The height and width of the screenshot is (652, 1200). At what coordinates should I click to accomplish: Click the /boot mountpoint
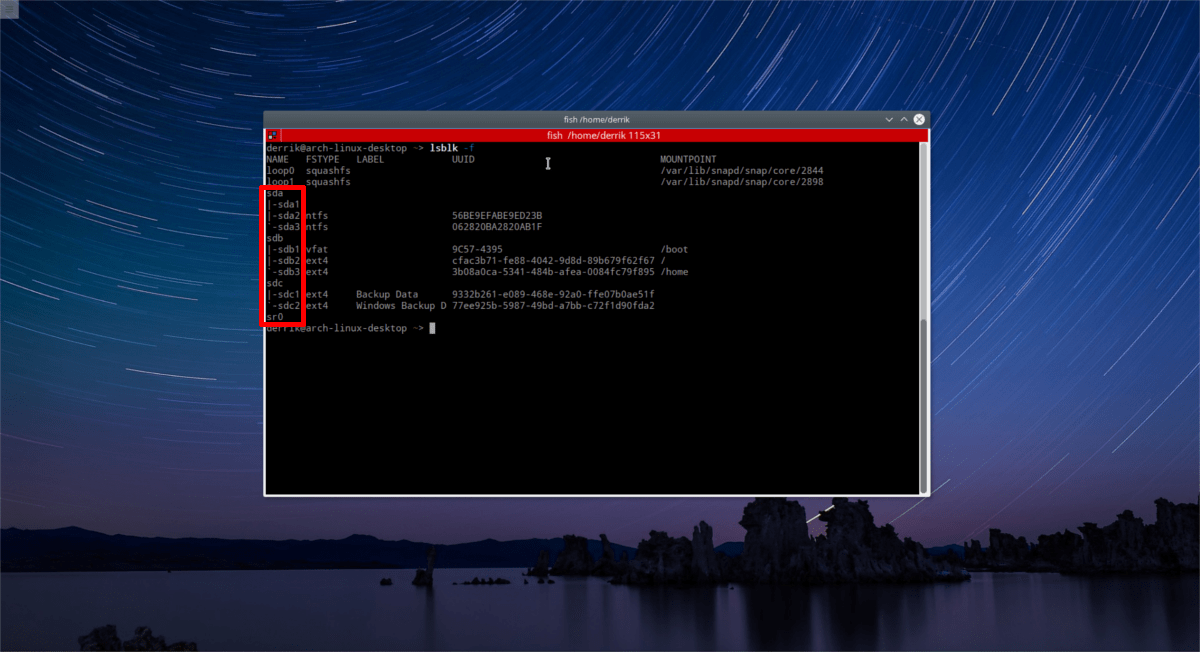pos(674,249)
